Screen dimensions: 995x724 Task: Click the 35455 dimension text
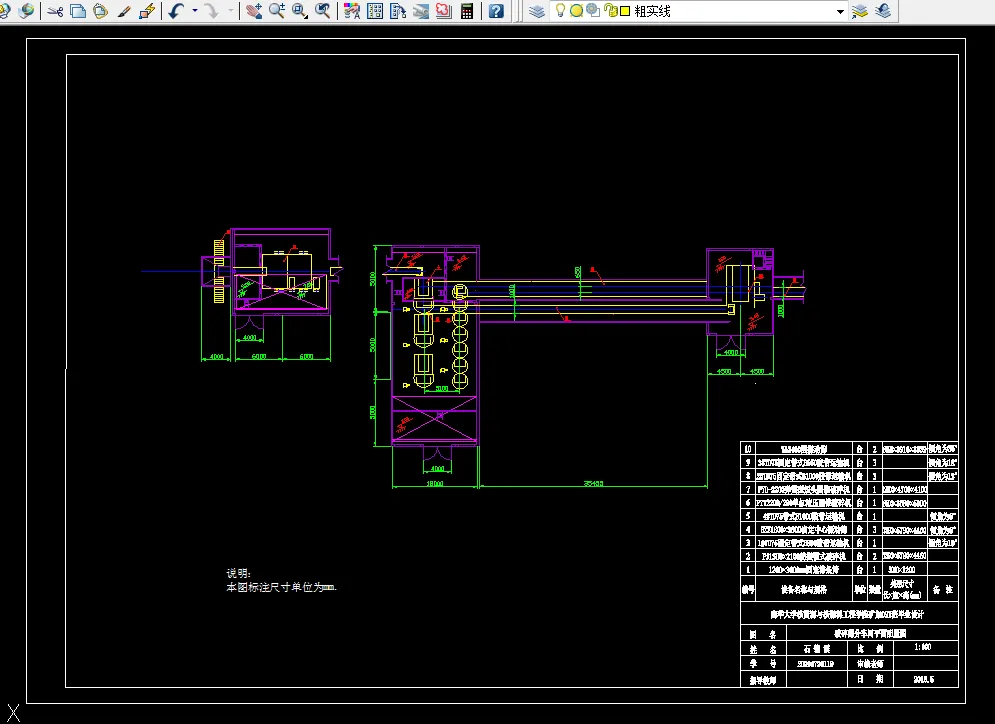[x=593, y=484]
